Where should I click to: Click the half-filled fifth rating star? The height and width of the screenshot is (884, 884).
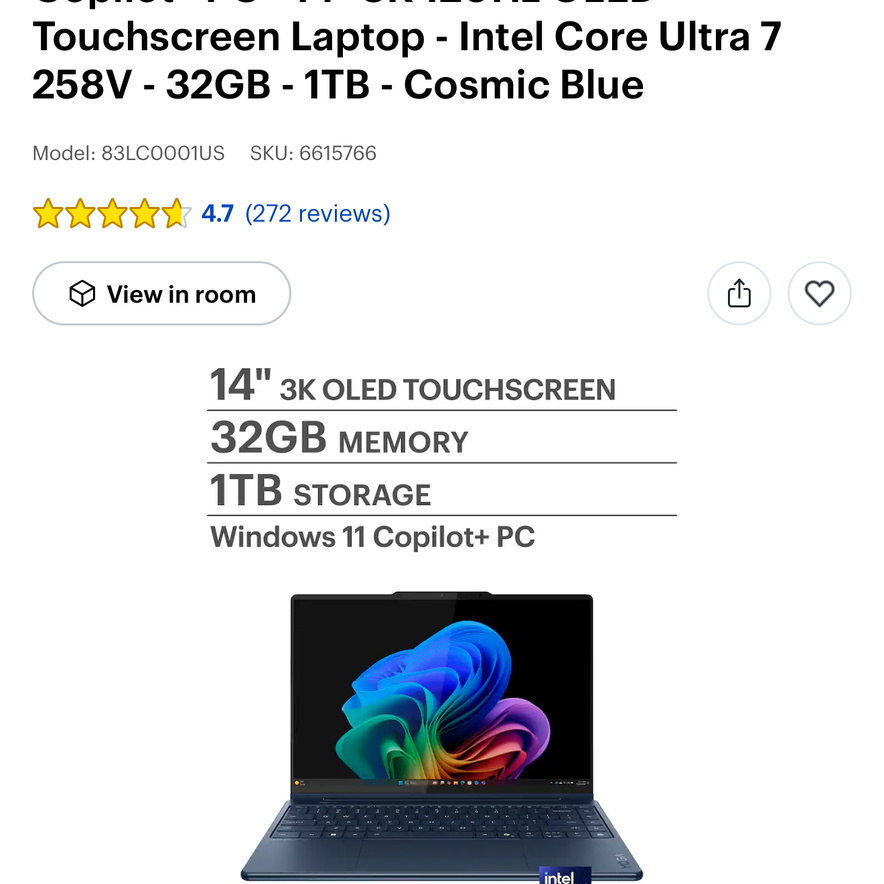(x=176, y=213)
